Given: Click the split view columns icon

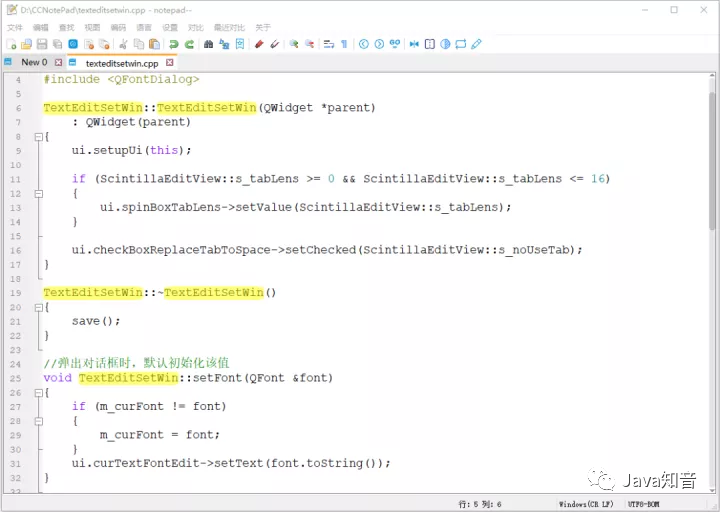Looking at the screenshot, I should tap(430, 44).
